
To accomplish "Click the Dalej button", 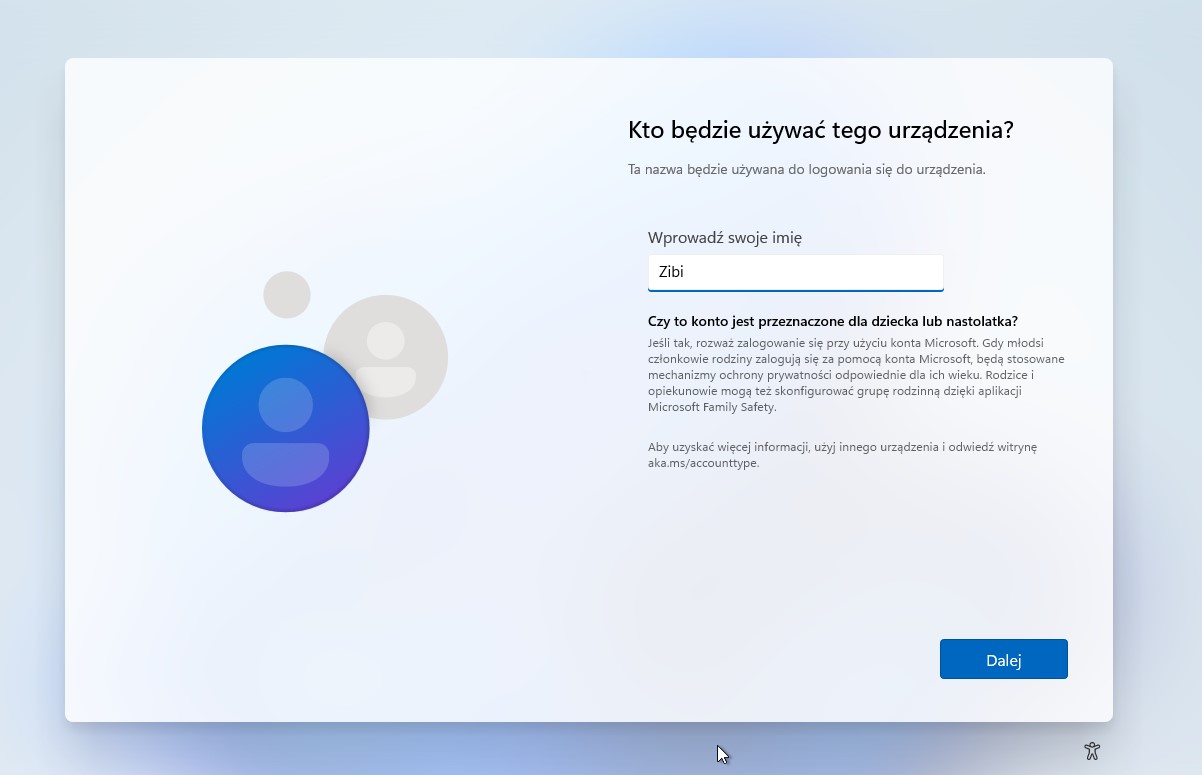I will [1003, 659].
